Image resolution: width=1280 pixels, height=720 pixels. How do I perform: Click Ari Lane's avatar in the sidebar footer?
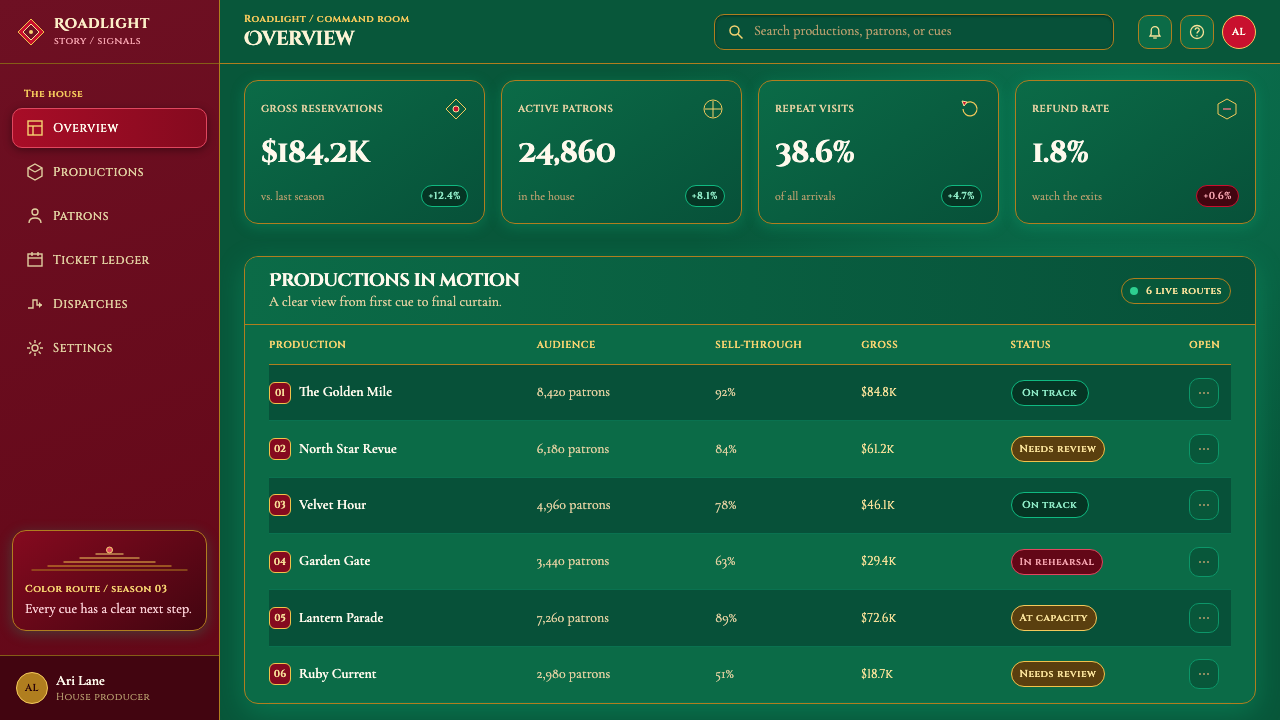tap(32, 688)
